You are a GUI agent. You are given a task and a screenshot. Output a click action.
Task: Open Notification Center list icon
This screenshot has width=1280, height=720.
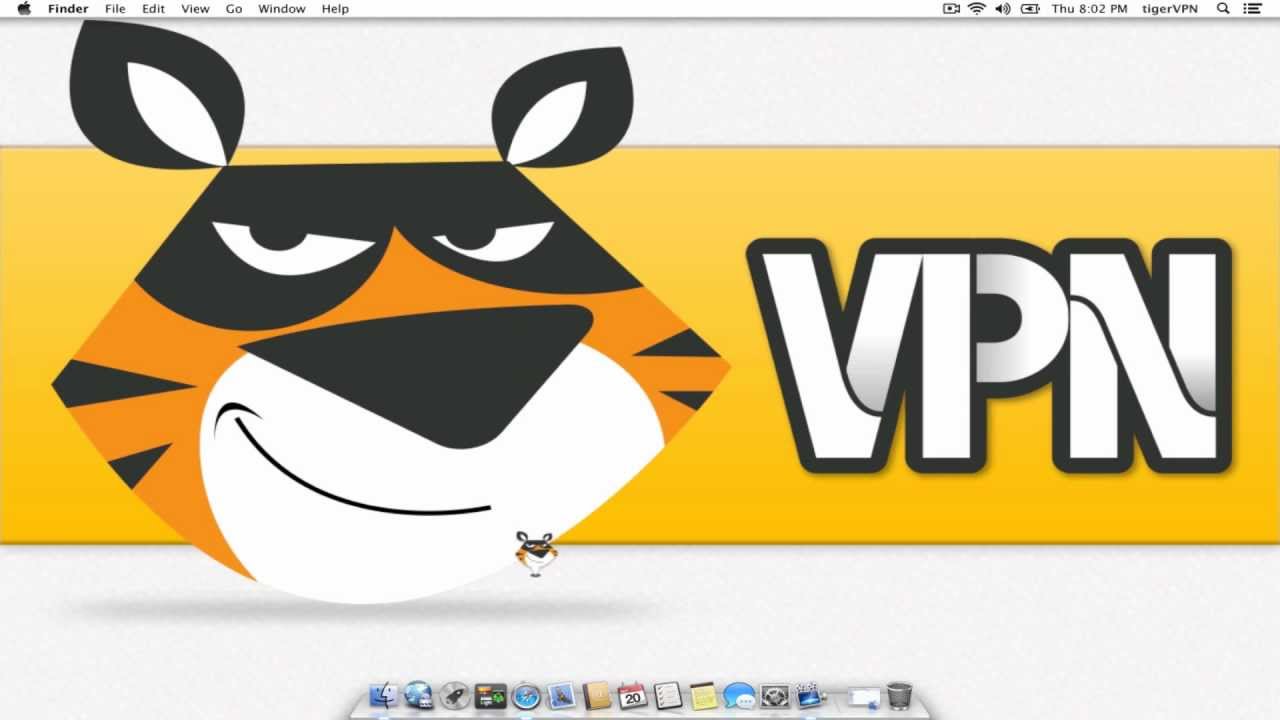(x=1252, y=9)
